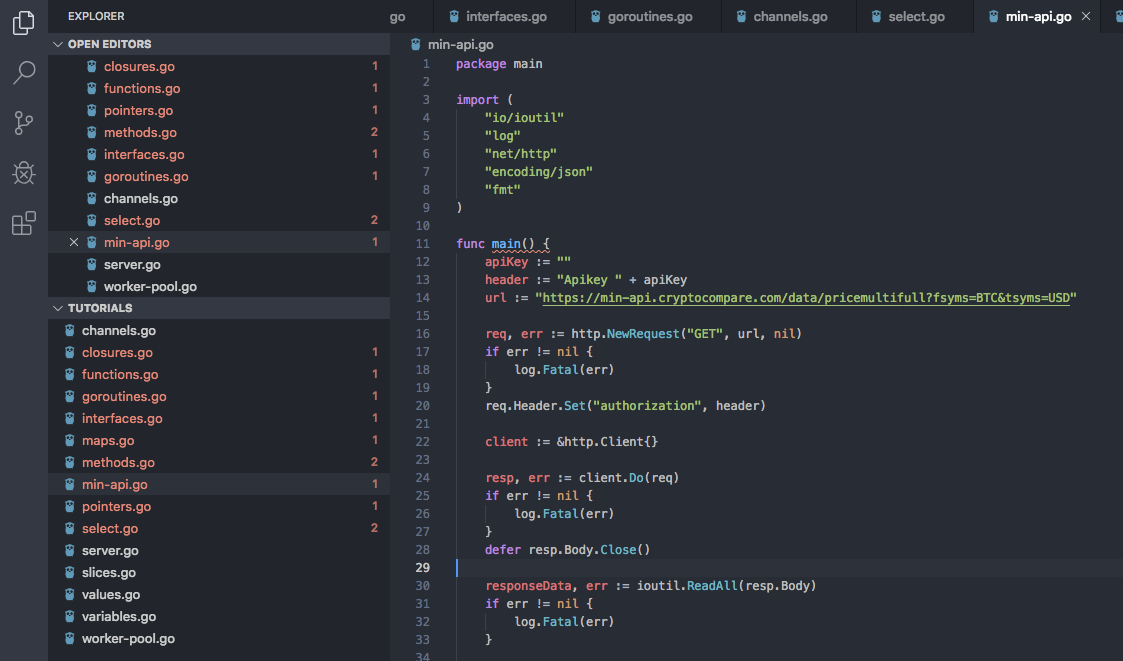
Task: Open the Run and Debug icon
Action: (22, 172)
